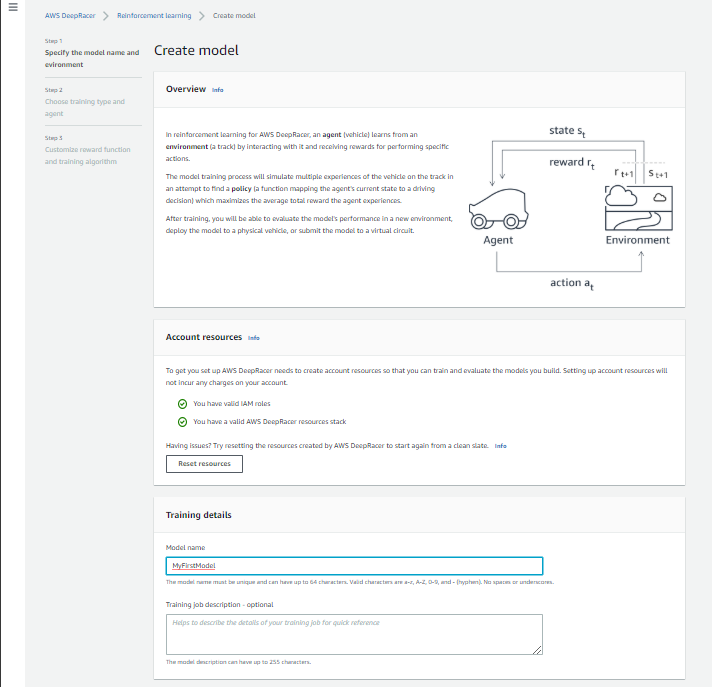Click the Training job description textarea

coord(354,634)
